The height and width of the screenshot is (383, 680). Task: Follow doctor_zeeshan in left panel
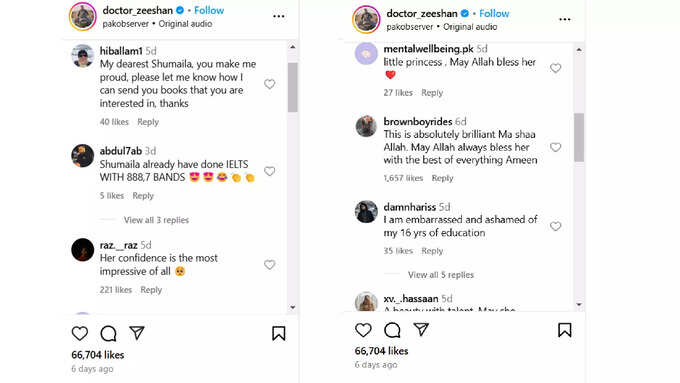(x=209, y=10)
